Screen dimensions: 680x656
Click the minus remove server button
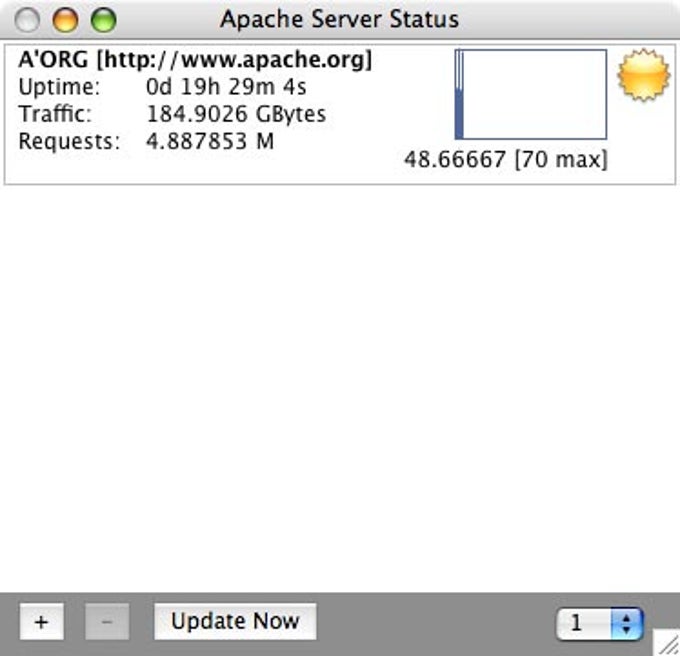point(107,622)
